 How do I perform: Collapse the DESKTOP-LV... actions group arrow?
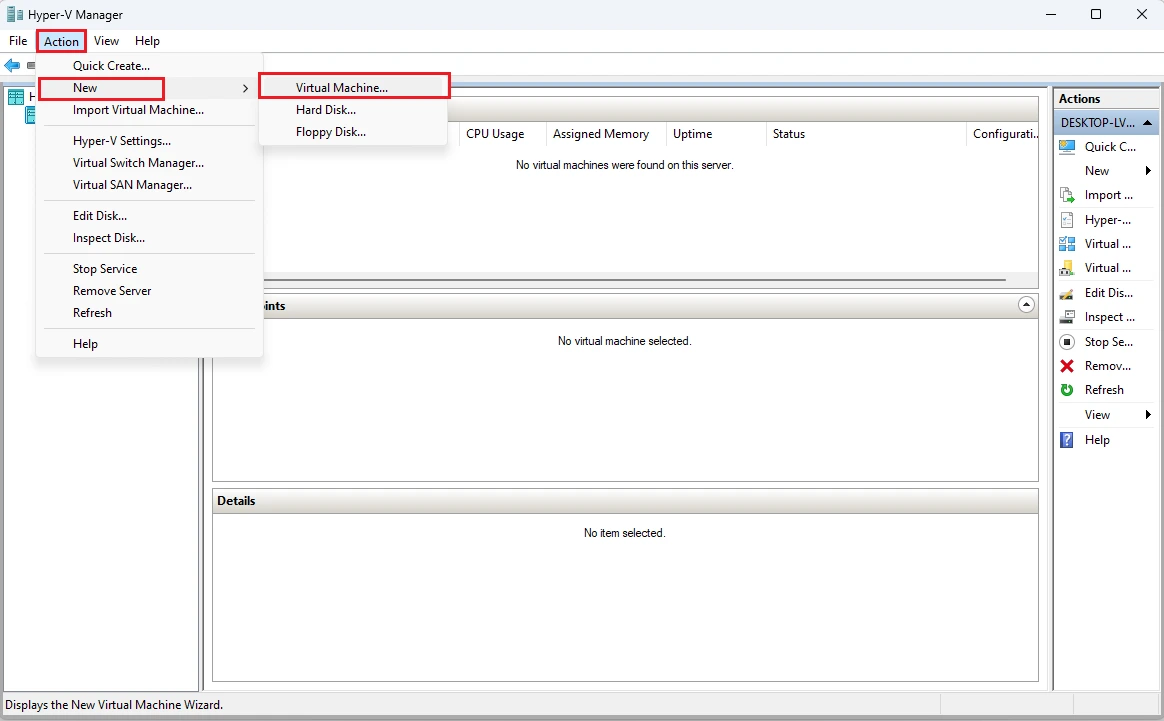click(x=1147, y=123)
